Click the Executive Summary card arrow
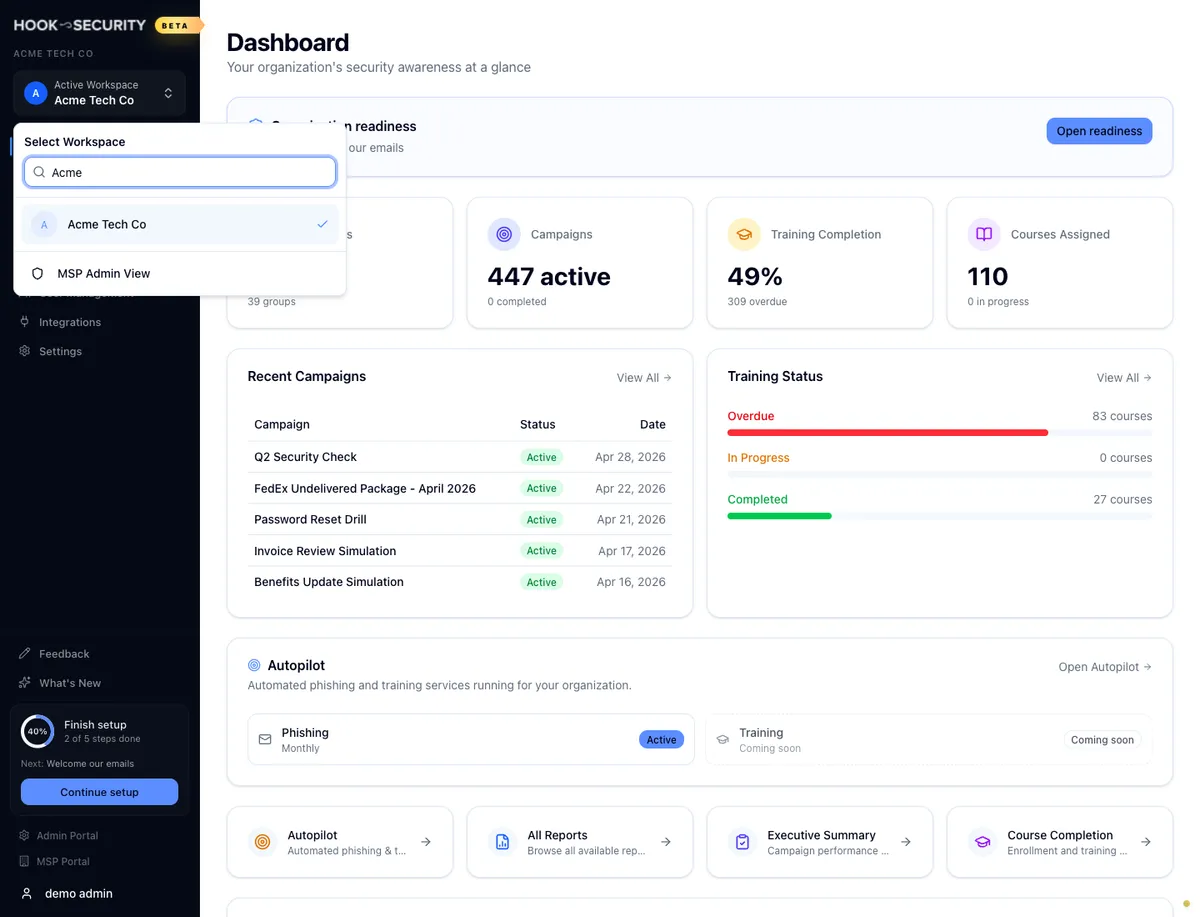Screen dimensions: 1200x917 906,842
